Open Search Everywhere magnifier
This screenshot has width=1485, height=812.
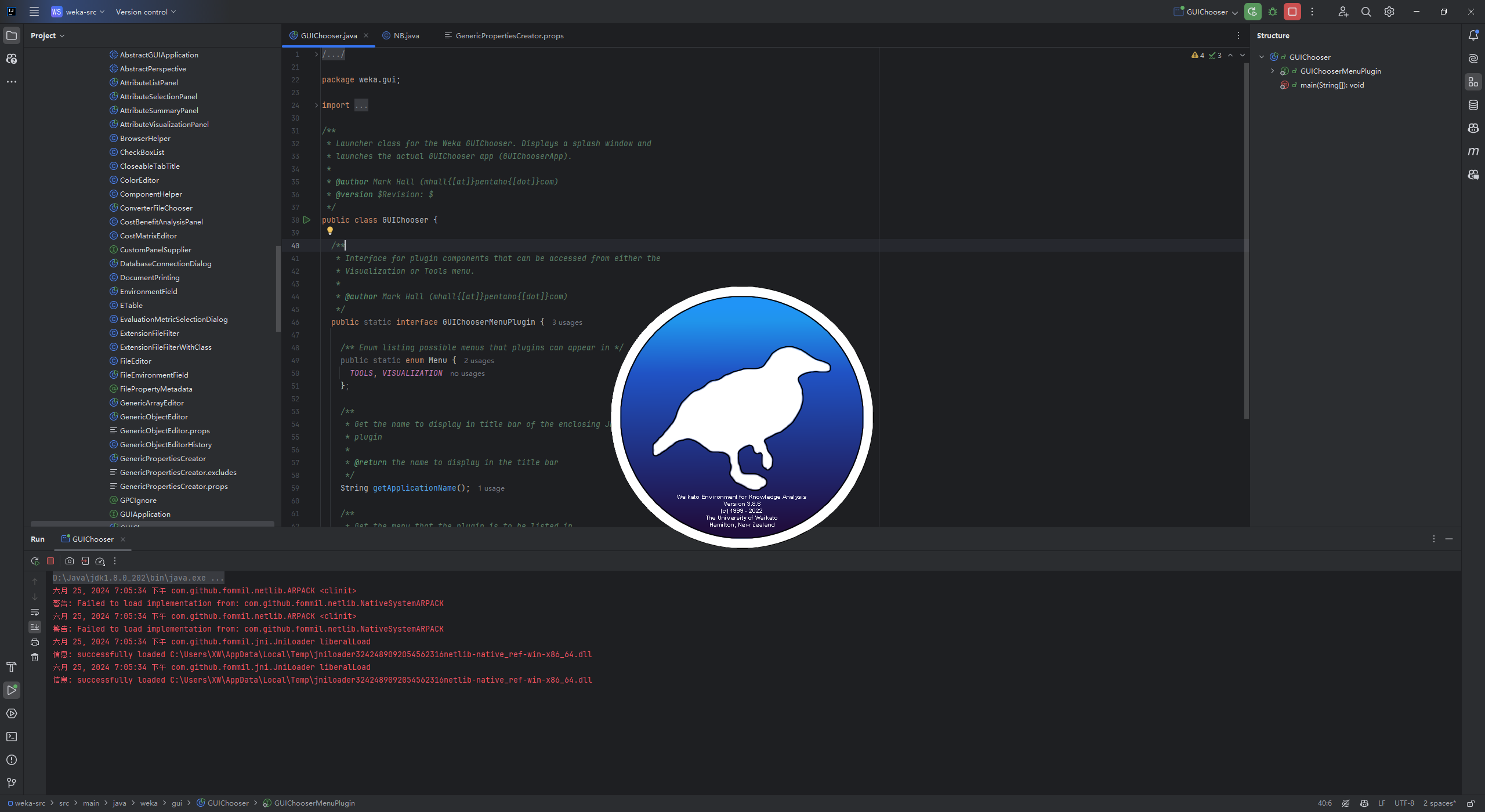1366,12
